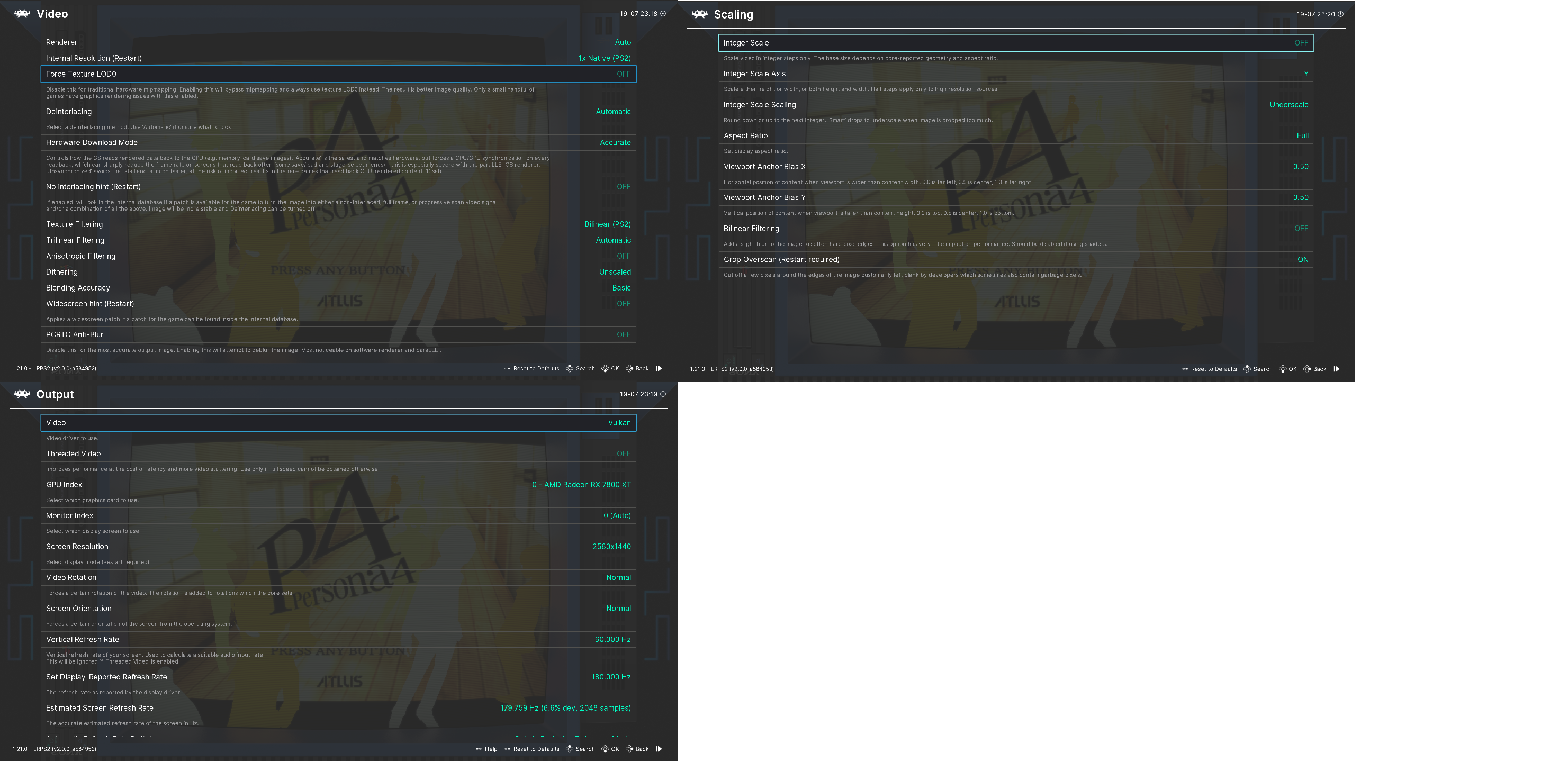
Task: Select the GPU Index row in Output
Action: click(x=338, y=485)
